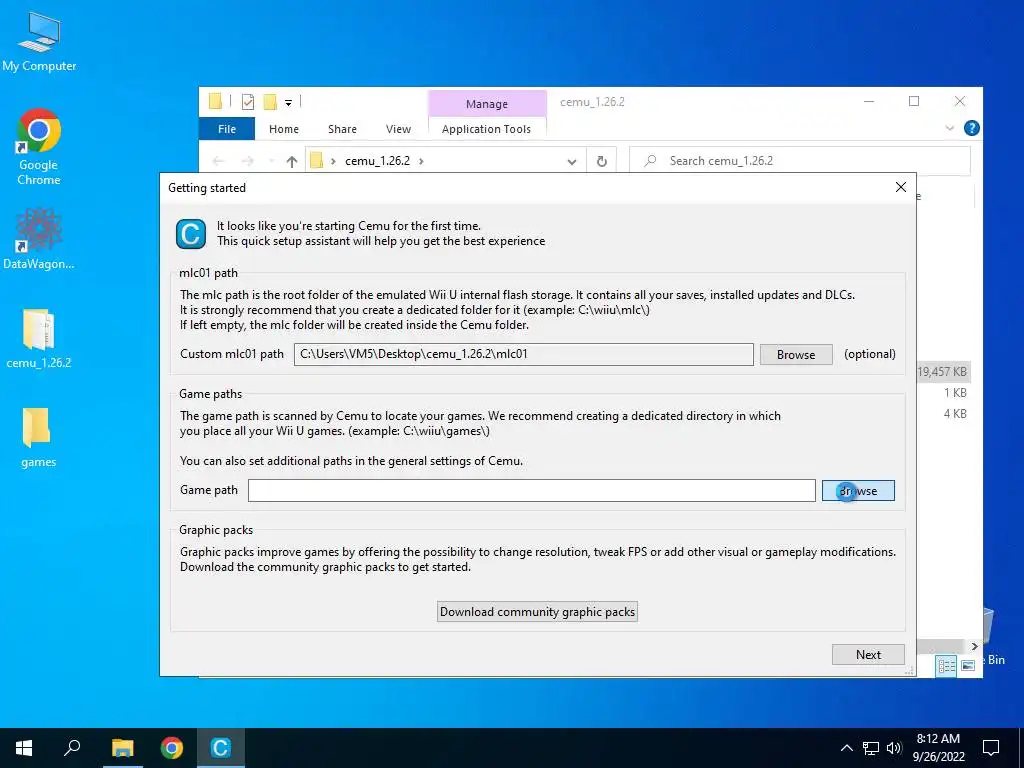Expand the address bar history dropdown
The width and height of the screenshot is (1024, 768).
point(571,161)
